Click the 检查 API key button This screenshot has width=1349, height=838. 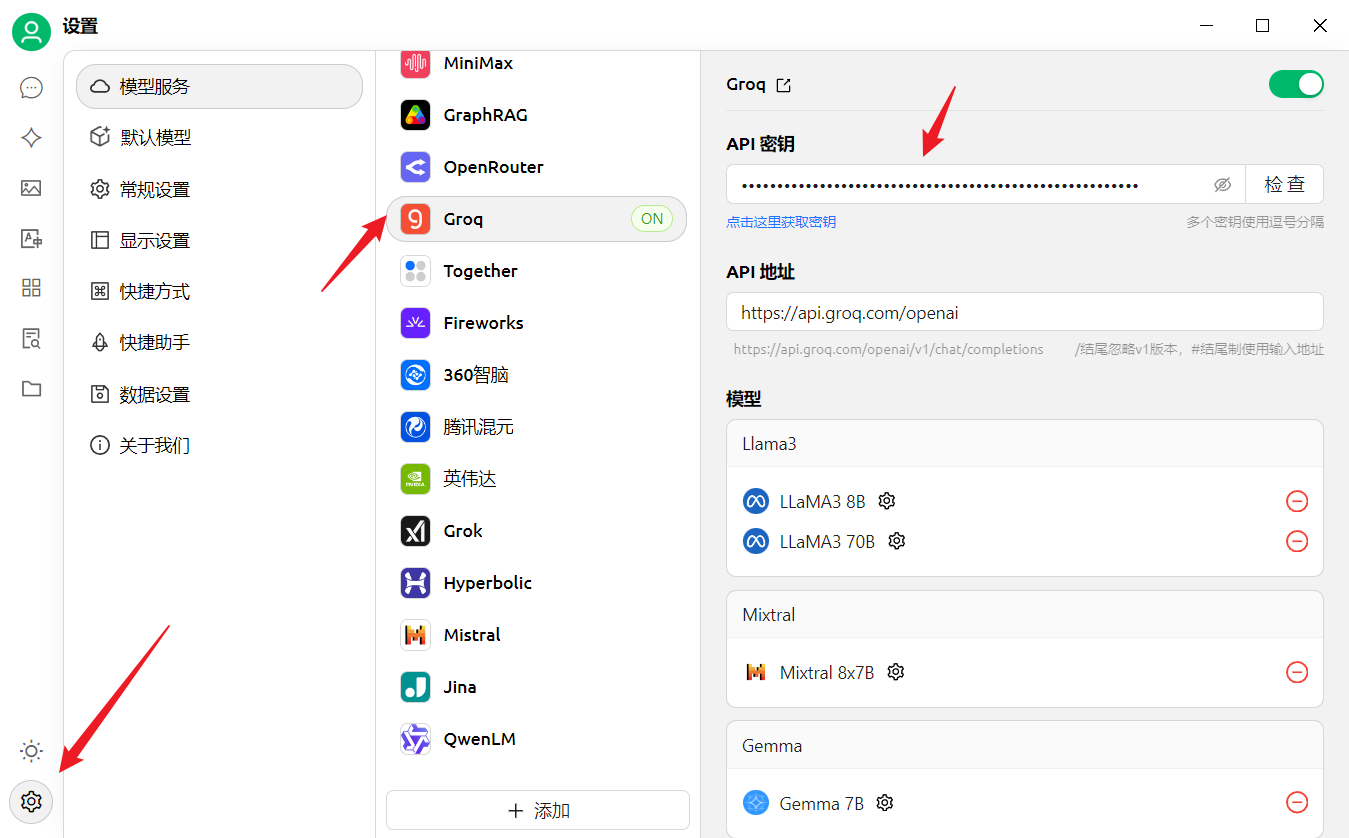(x=1284, y=185)
